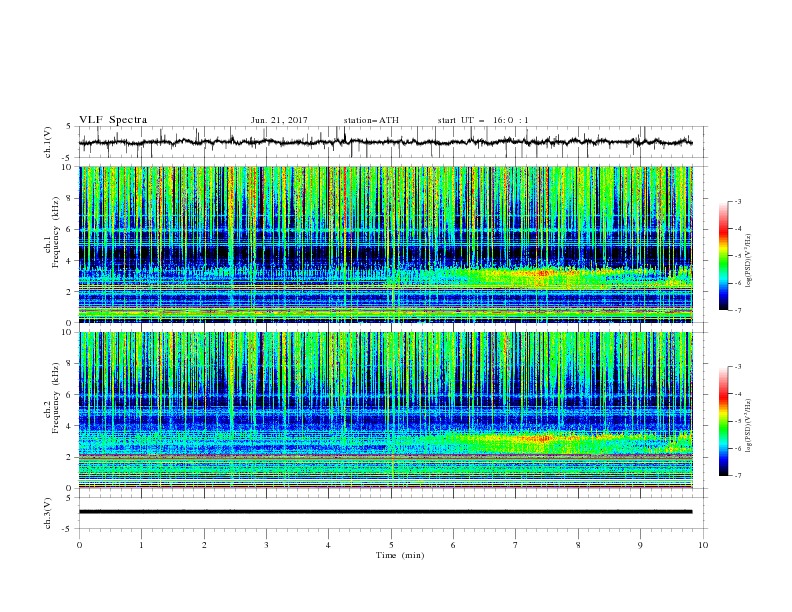Click the red emission peak in ch.1 spectrogram
This screenshot has width=792, height=612.
point(543,273)
